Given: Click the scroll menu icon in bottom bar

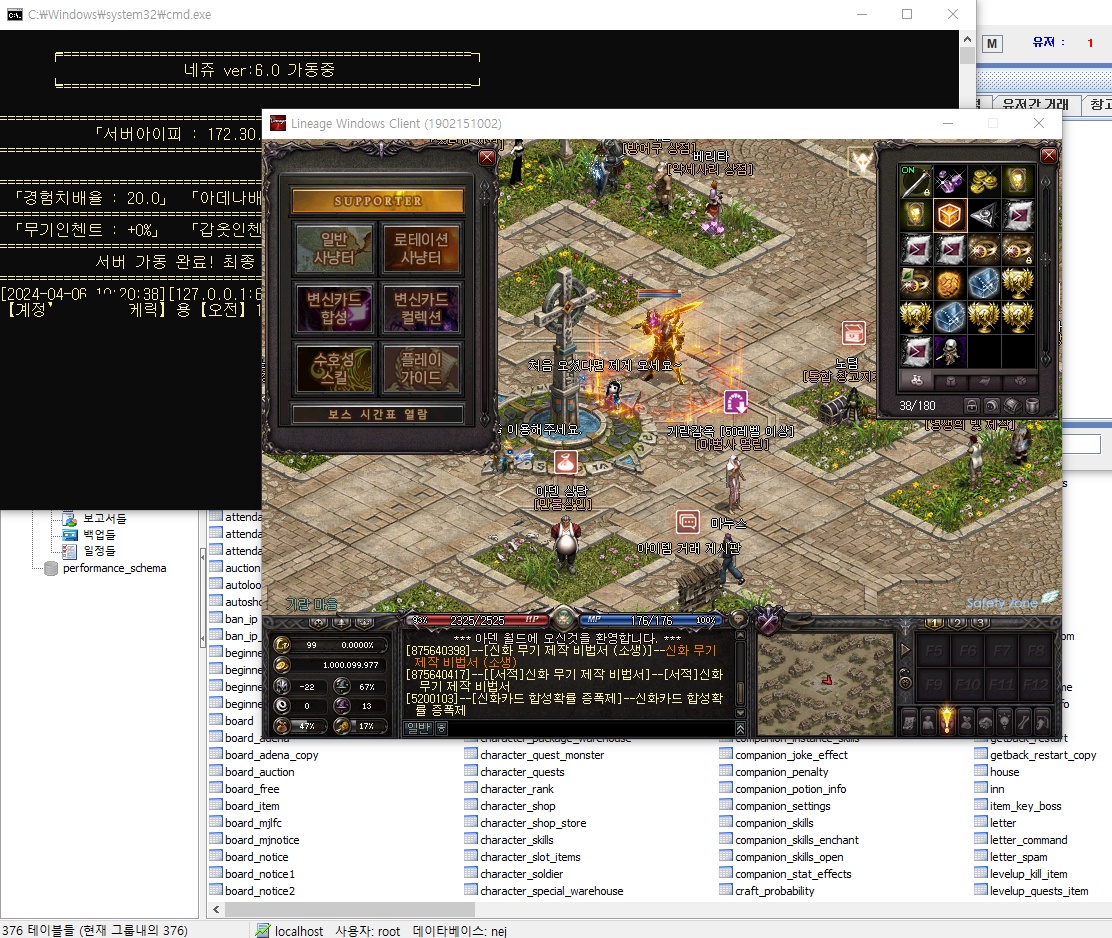Looking at the screenshot, I should [908, 722].
